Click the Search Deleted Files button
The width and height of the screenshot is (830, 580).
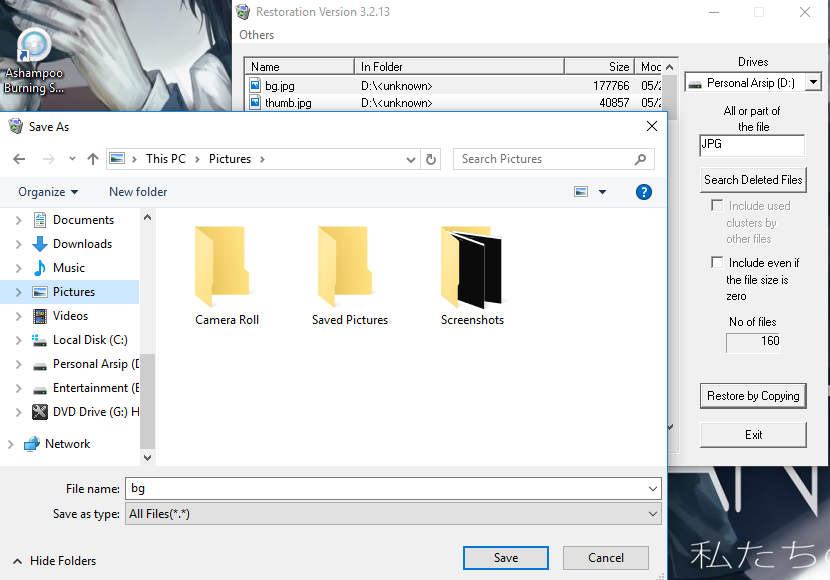(753, 180)
